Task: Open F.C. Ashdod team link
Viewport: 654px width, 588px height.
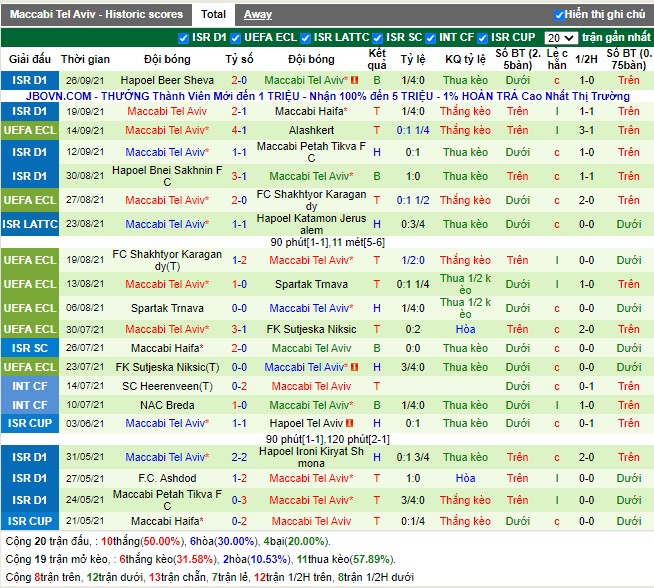Action: pyautogui.click(x=167, y=478)
